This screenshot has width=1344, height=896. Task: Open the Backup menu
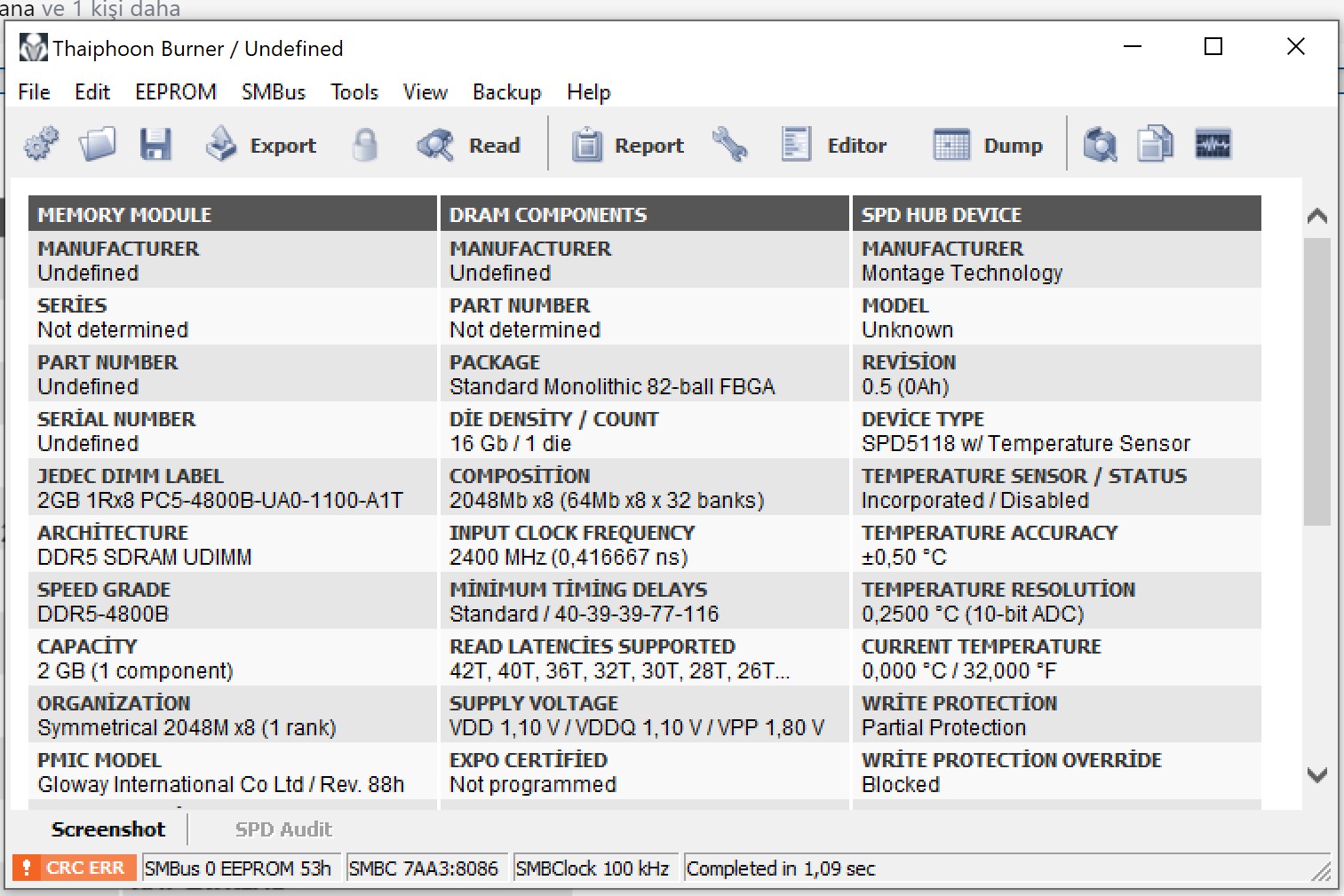tap(507, 91)
